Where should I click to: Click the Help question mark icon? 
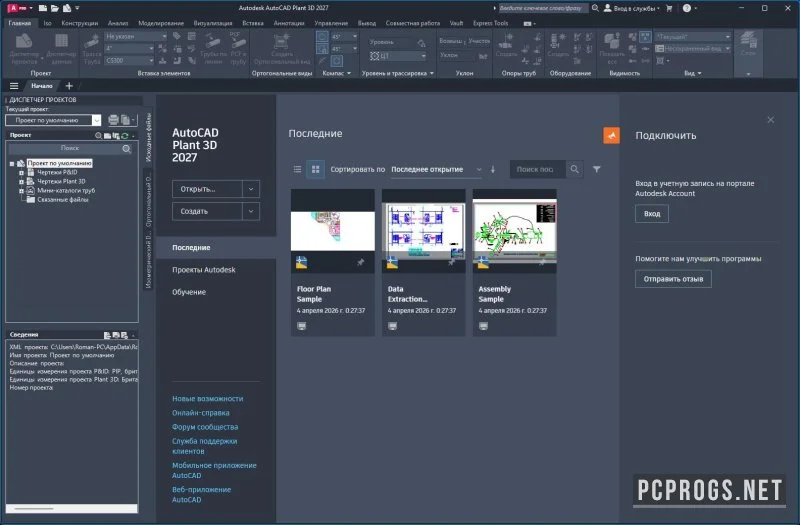[x=687, y=8]
